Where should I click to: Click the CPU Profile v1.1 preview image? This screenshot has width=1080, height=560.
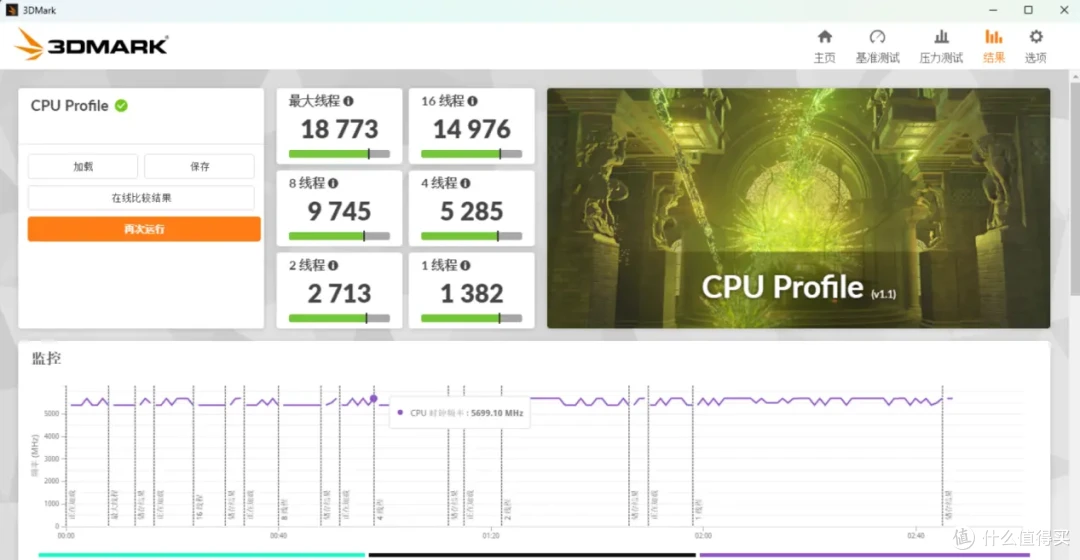[798, 208]
